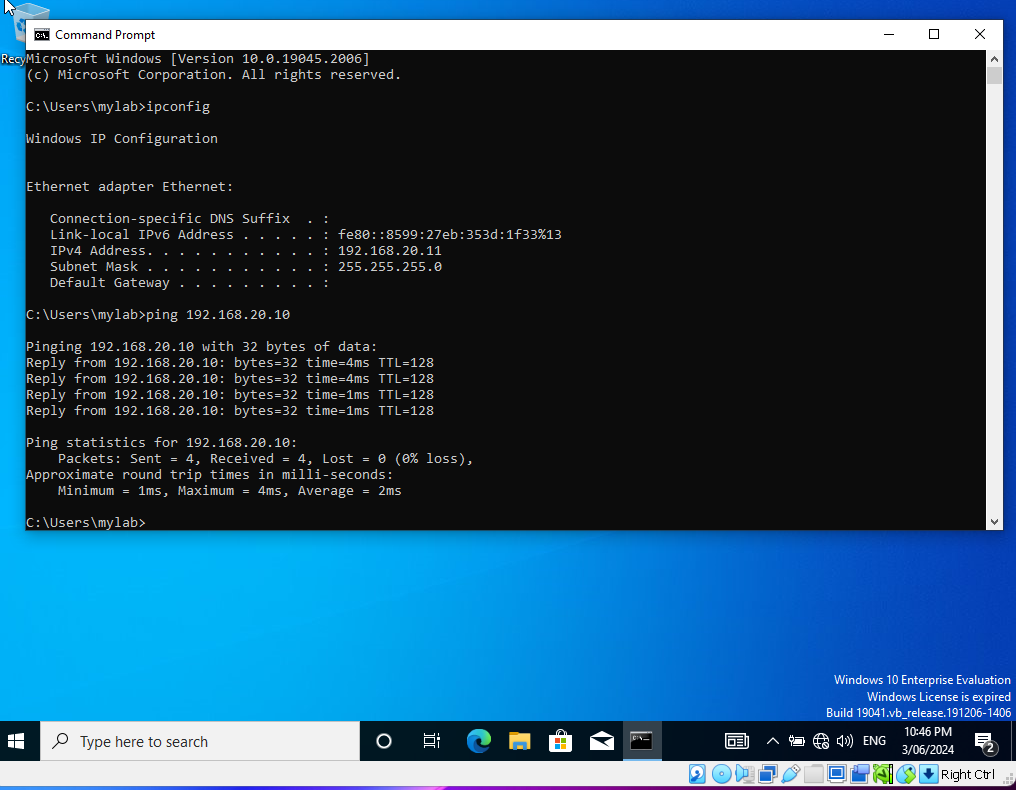Click the display settings icon in VirtualBox status bar
The width and height of the screenshot is (1016, 790).
pos(836,773)
